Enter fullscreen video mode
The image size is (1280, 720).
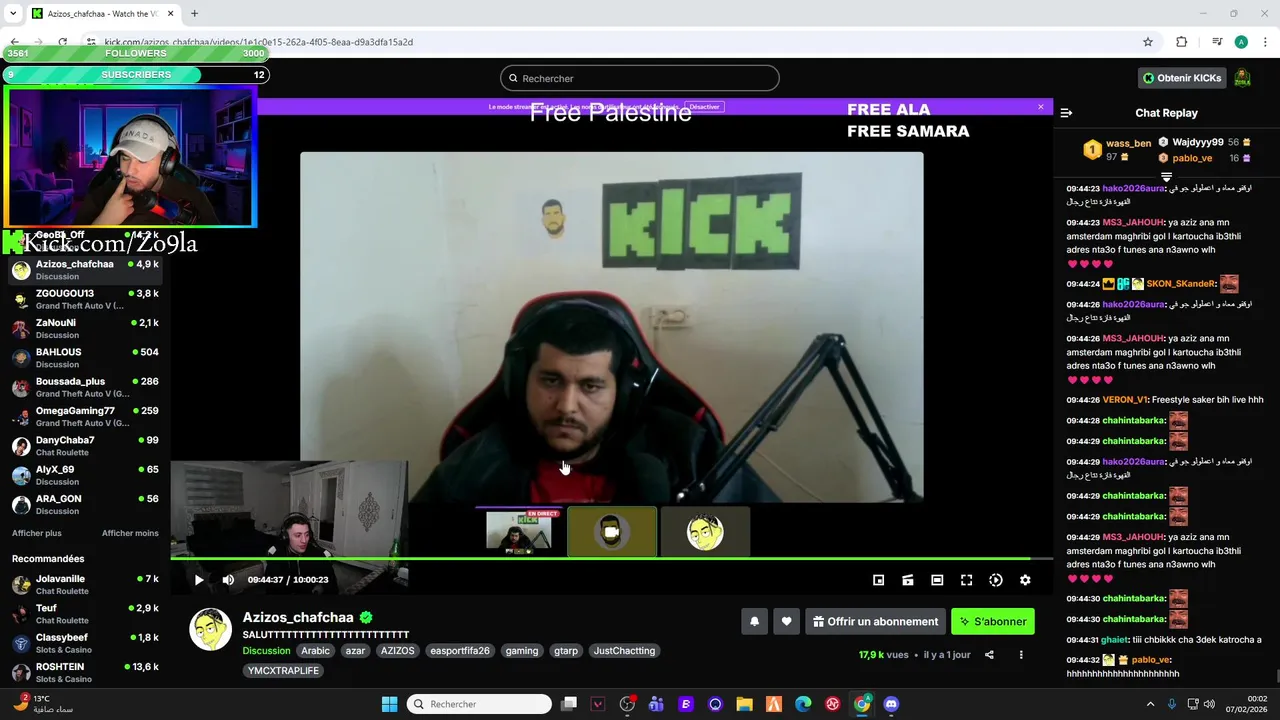pos(966,580)
